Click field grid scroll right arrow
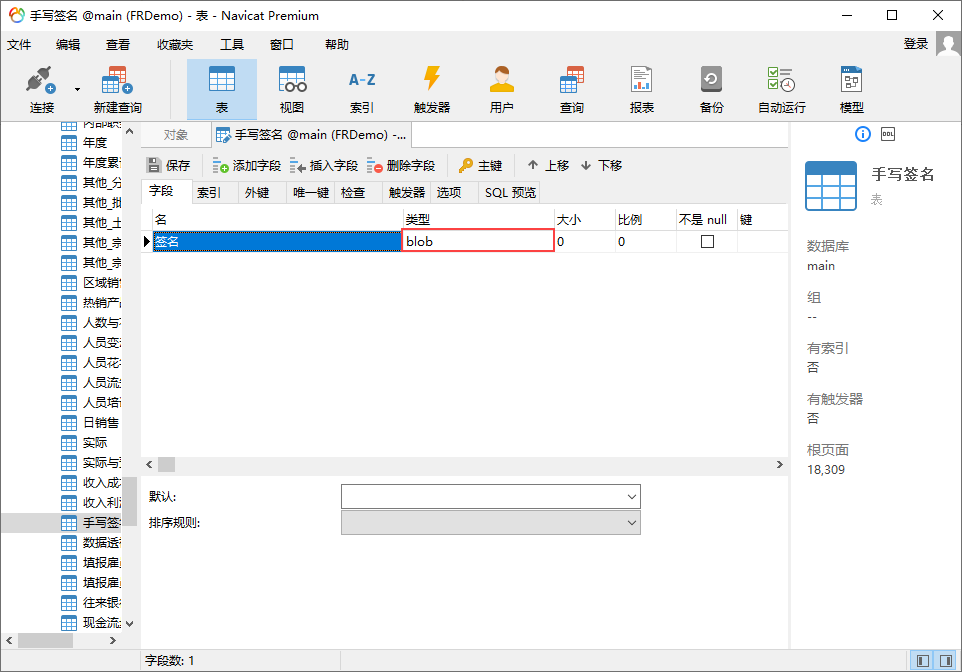This screenshot has height=672, width=962. 780,465
